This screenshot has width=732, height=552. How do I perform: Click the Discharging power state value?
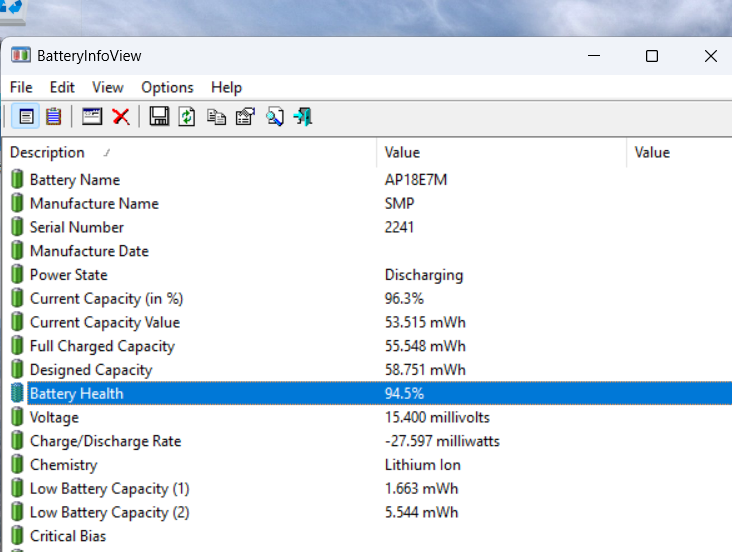tap(424, 275)
